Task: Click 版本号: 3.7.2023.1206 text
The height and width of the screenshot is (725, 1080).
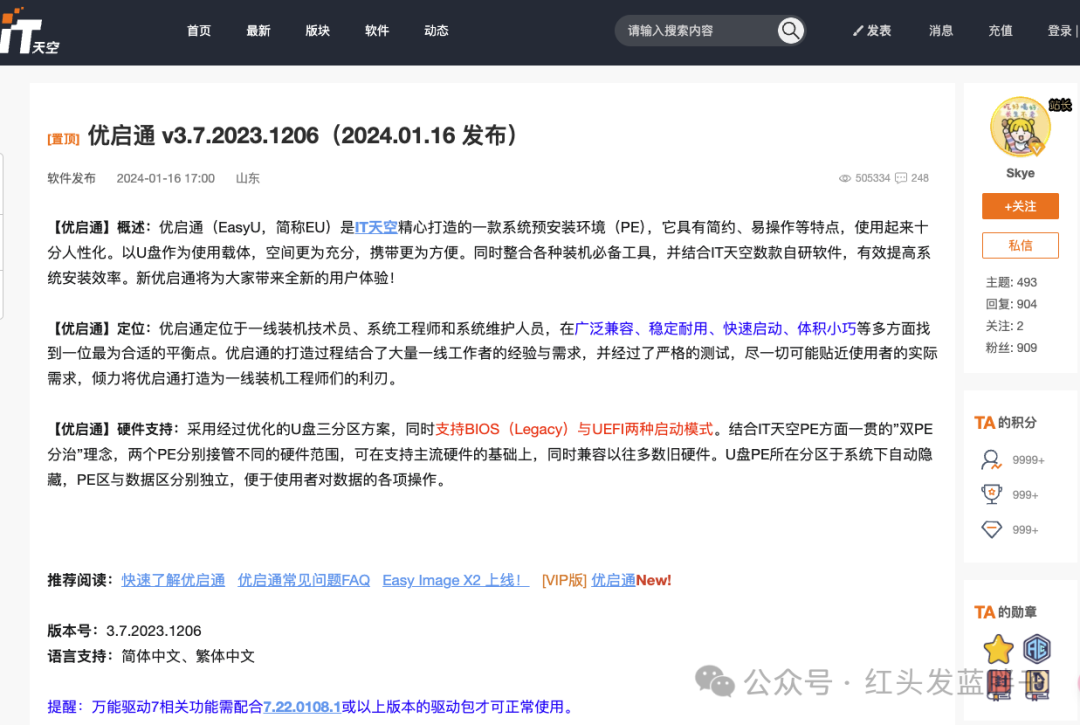Action: point(125,631)
